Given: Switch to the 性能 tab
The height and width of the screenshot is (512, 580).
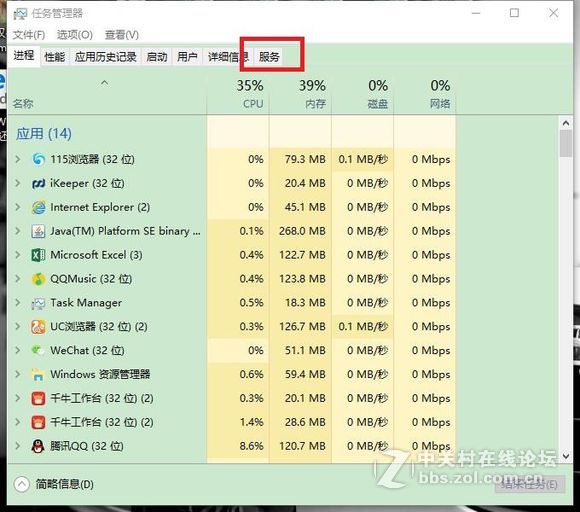Looking at the screenshot, I should coord(54,57).
